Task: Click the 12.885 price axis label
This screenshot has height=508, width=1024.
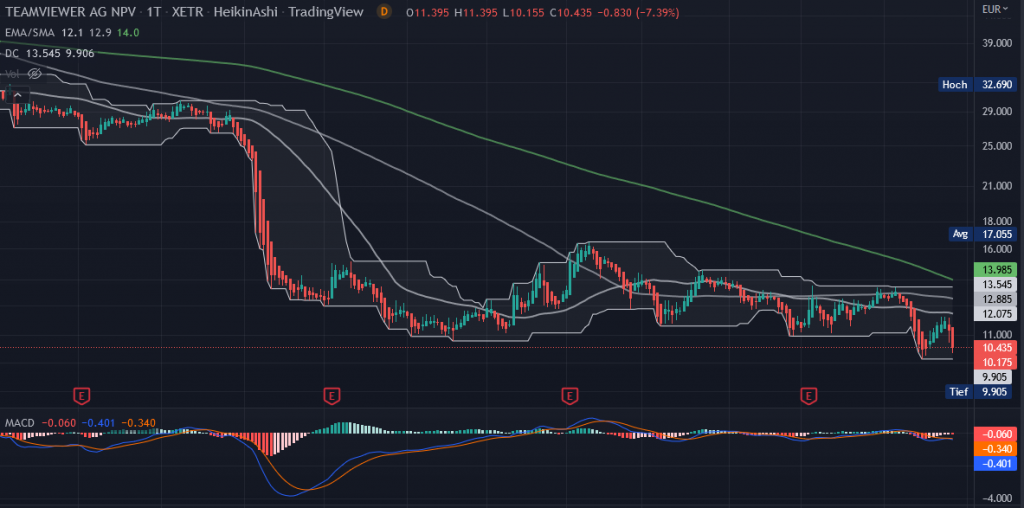Action: [x=996, y=299]
